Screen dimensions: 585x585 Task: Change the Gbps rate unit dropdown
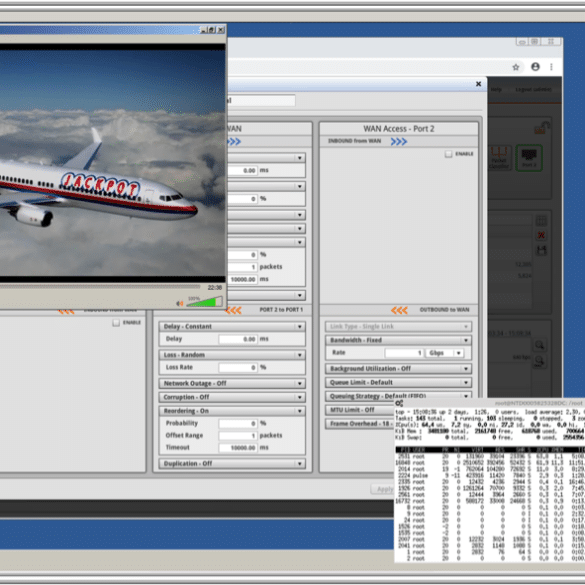point(445,353)
